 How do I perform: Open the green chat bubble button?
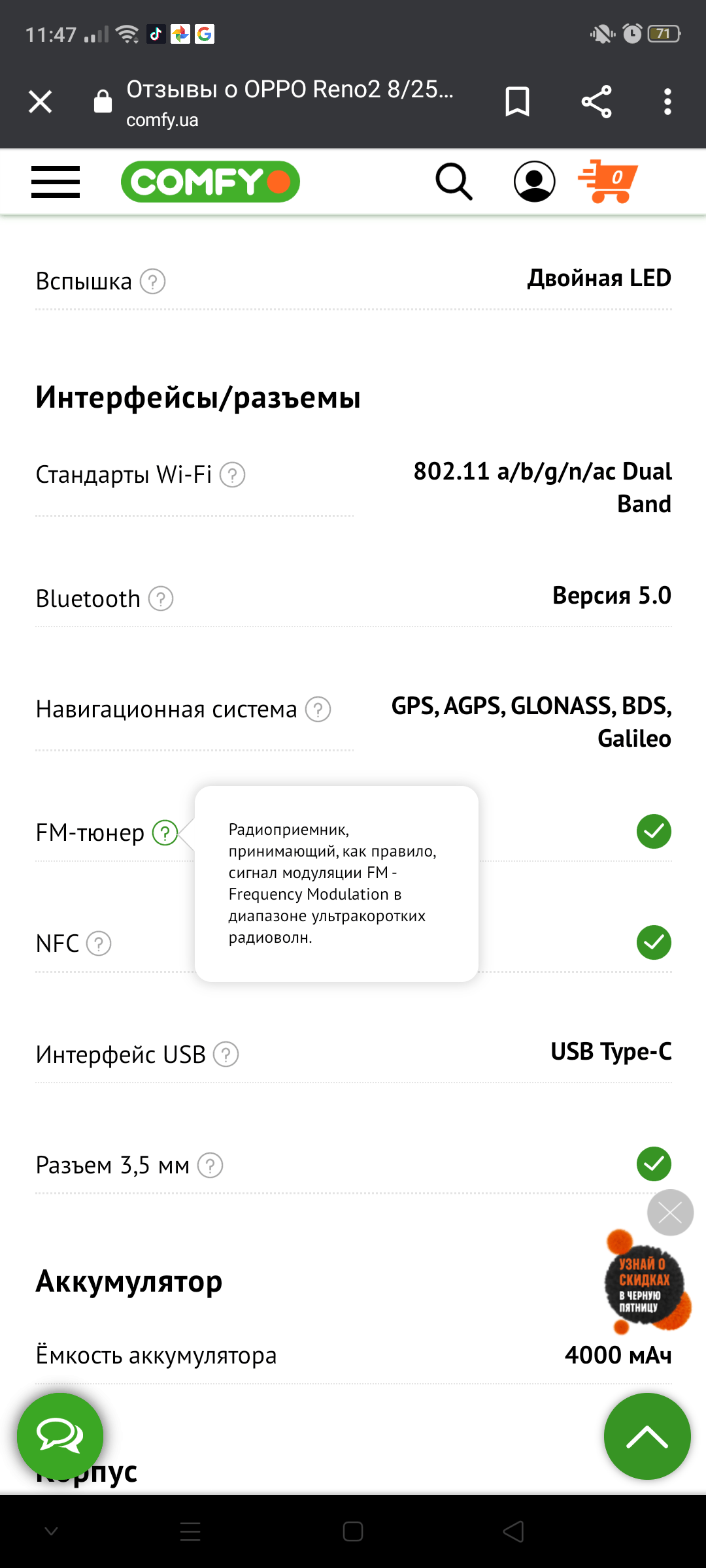click(x=60, y=1436)
